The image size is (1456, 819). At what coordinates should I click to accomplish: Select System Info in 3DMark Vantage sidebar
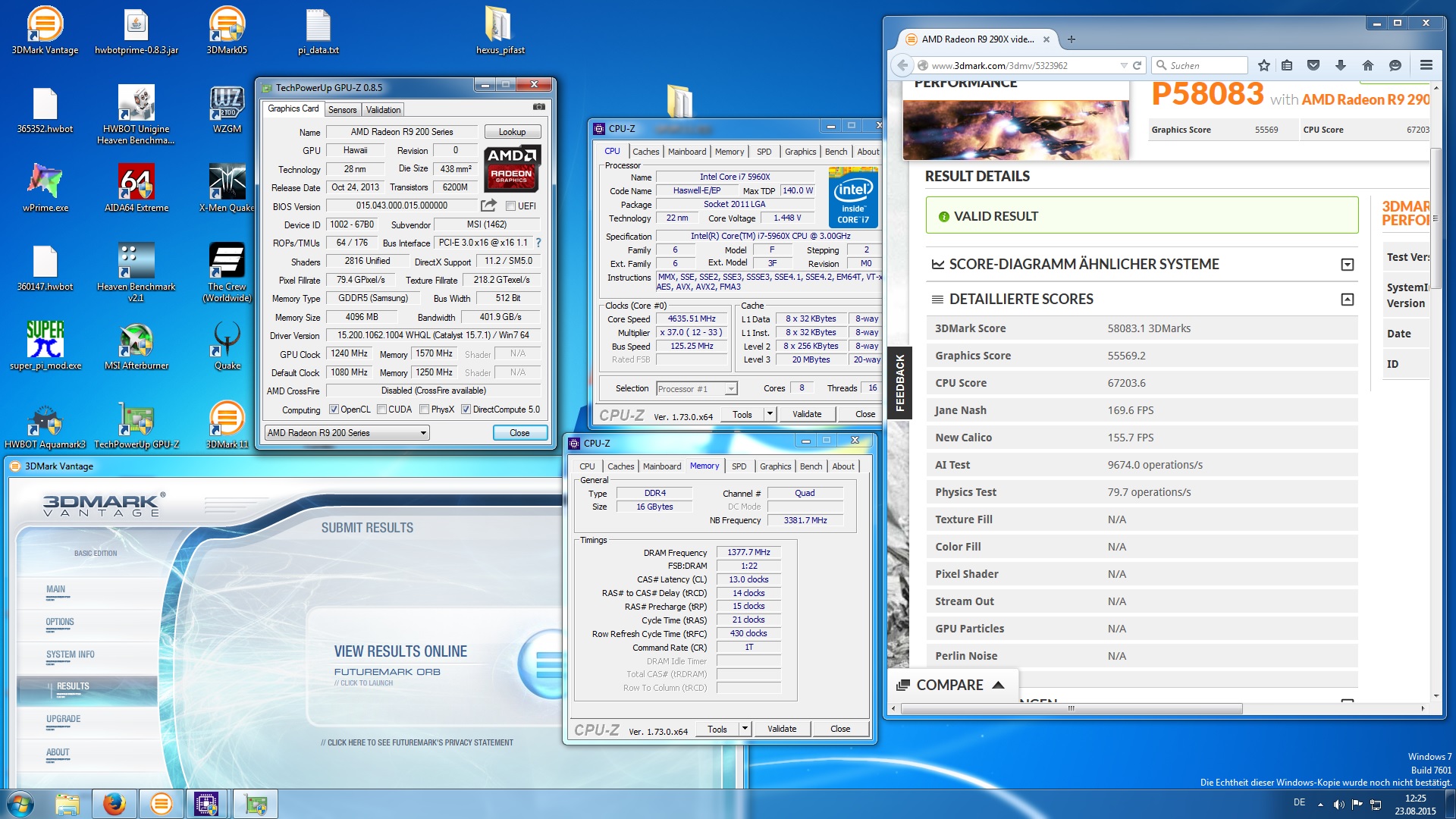(71, 654)
